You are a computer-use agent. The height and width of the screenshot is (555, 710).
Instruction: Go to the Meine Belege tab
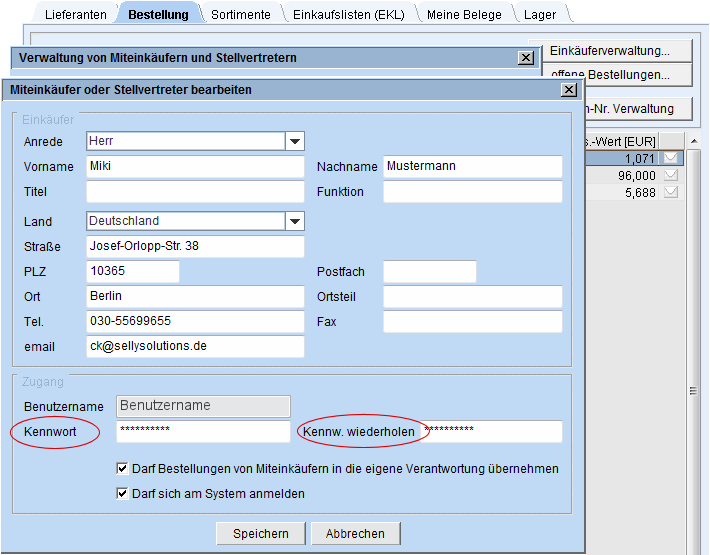(465, 15)
